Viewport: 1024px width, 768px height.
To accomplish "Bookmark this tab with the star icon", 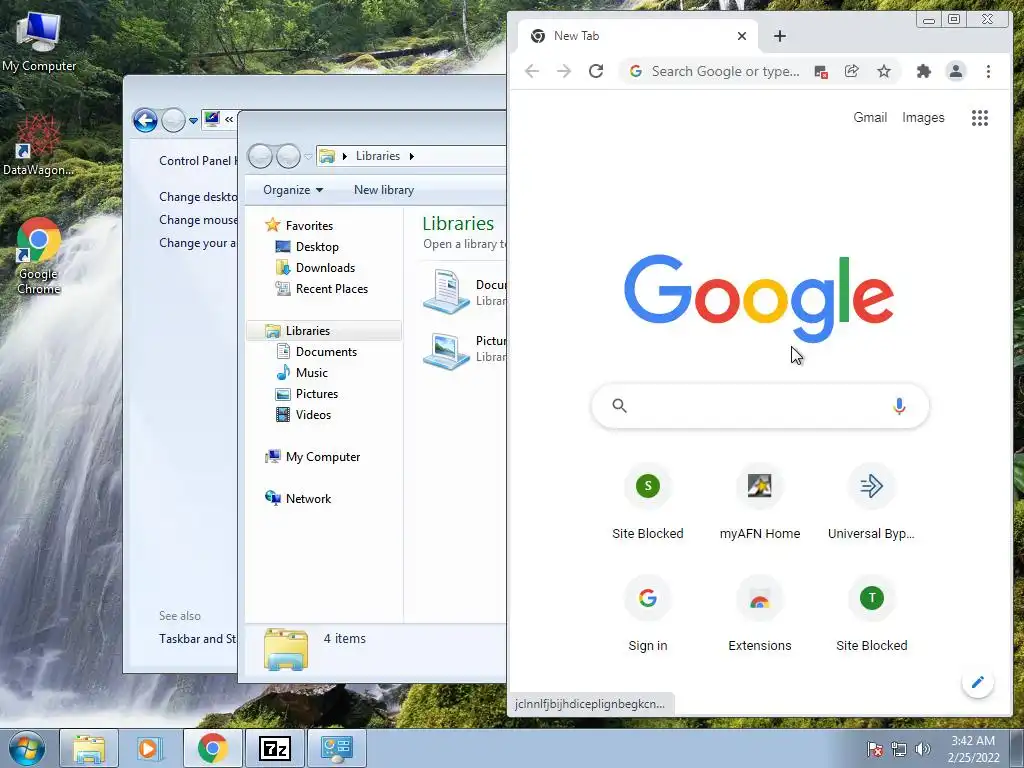I will point(884,71).
